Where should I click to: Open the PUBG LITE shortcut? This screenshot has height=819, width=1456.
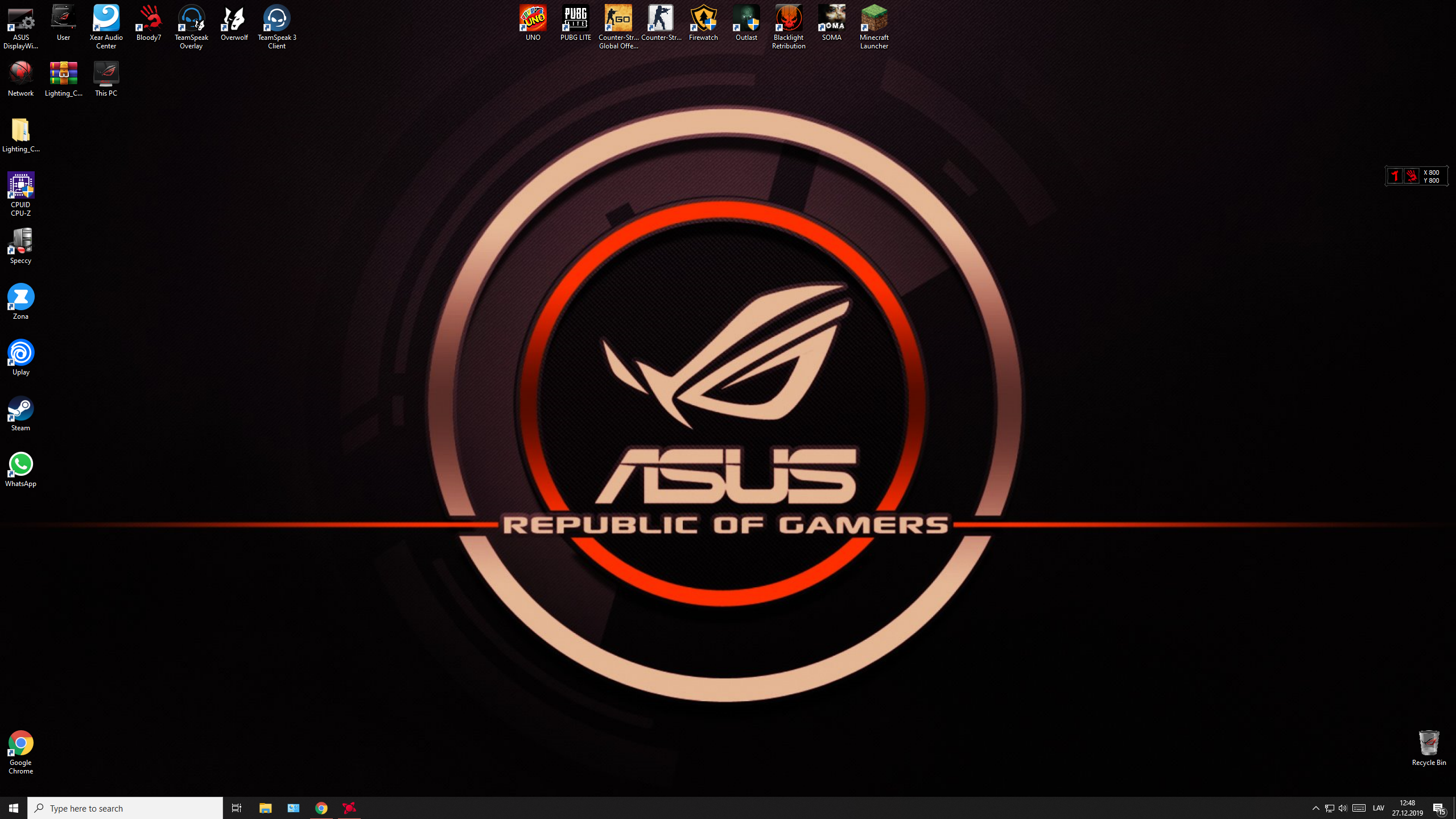coord(575,23)
